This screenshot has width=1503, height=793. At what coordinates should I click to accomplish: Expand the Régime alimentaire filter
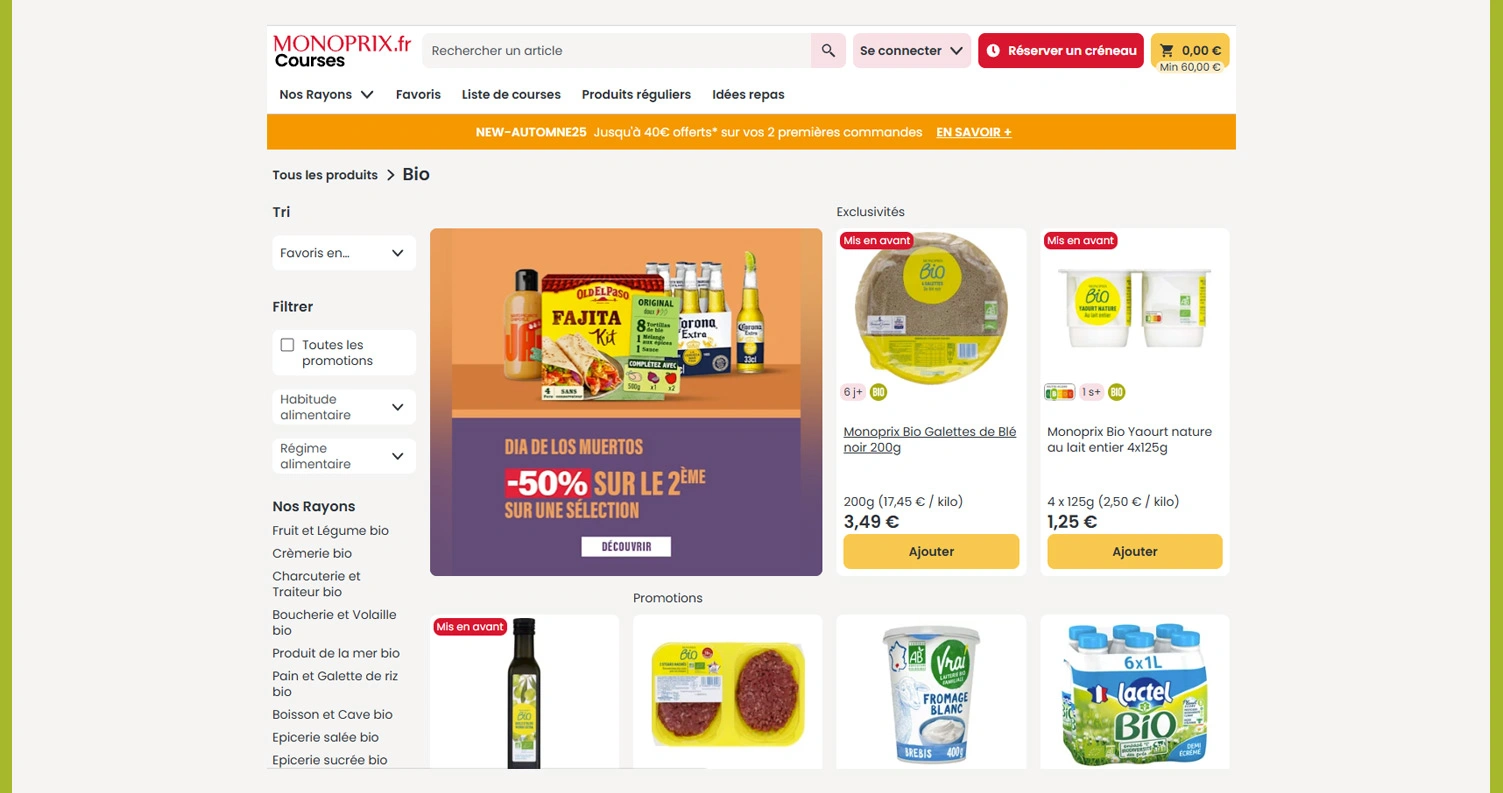[344, 456]
